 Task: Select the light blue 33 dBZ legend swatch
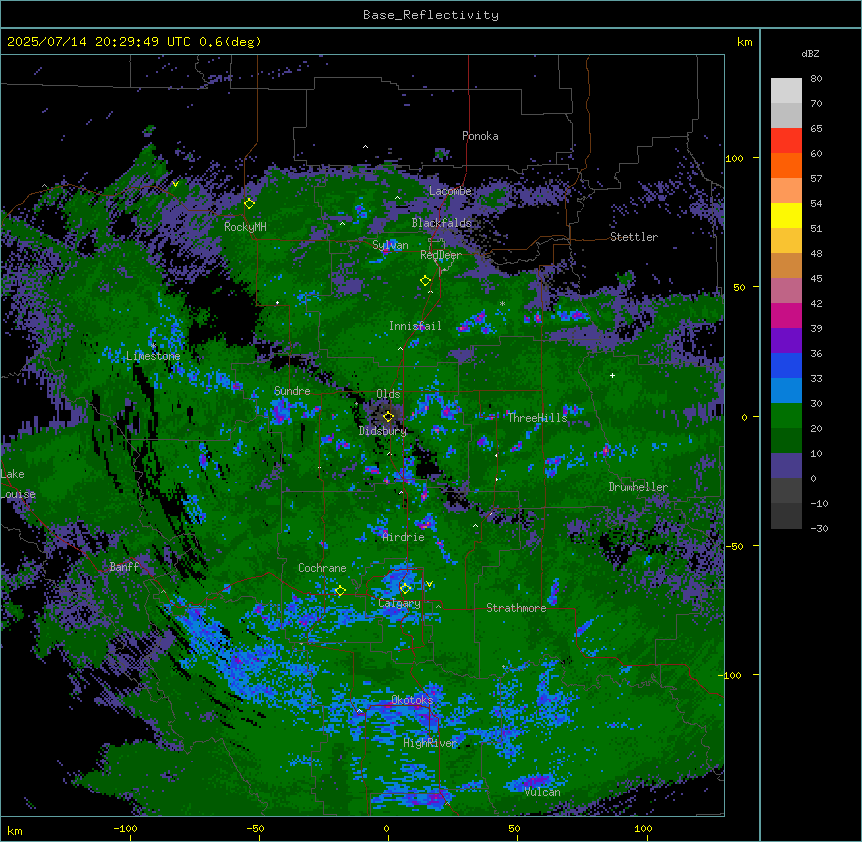coord(786,391)
